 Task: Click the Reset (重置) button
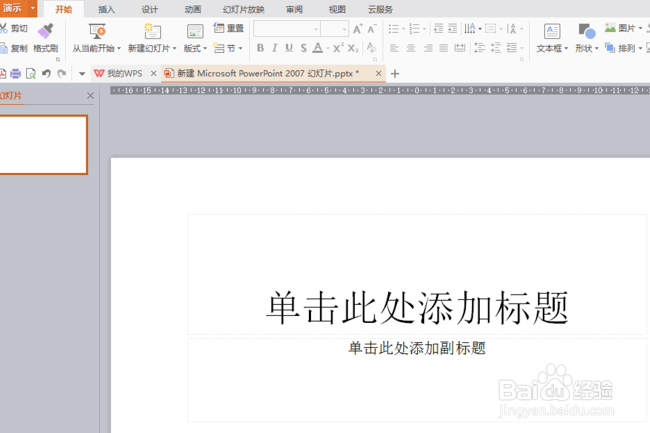pyautogui.click(x=228, y=28)
